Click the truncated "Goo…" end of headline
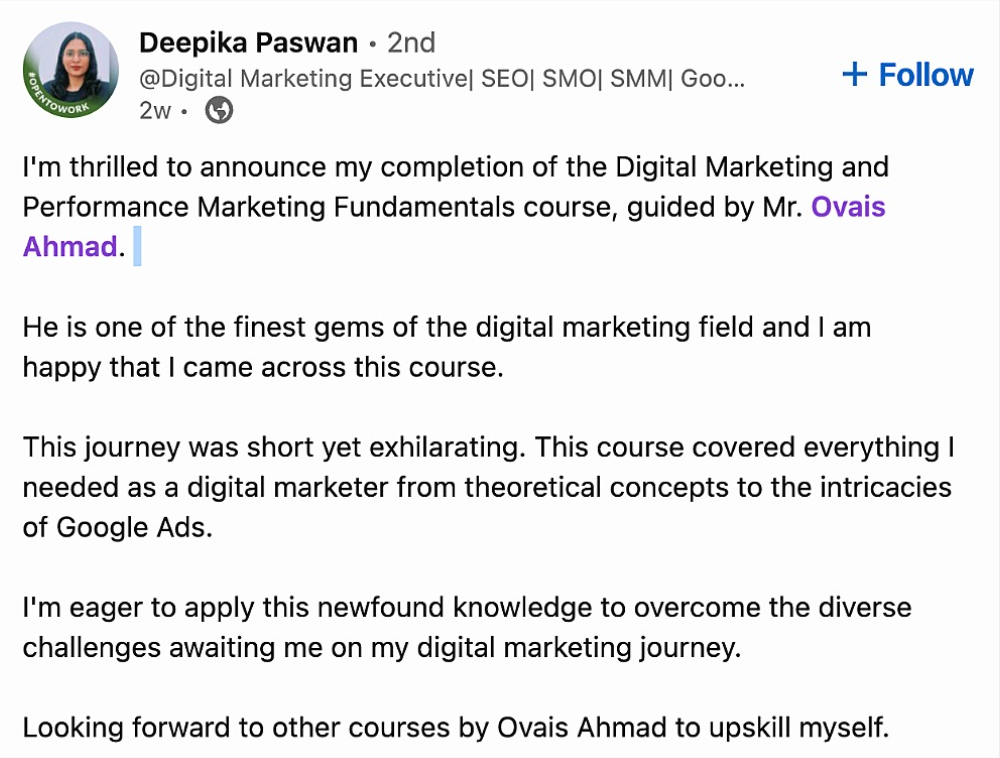 point(712,79)
